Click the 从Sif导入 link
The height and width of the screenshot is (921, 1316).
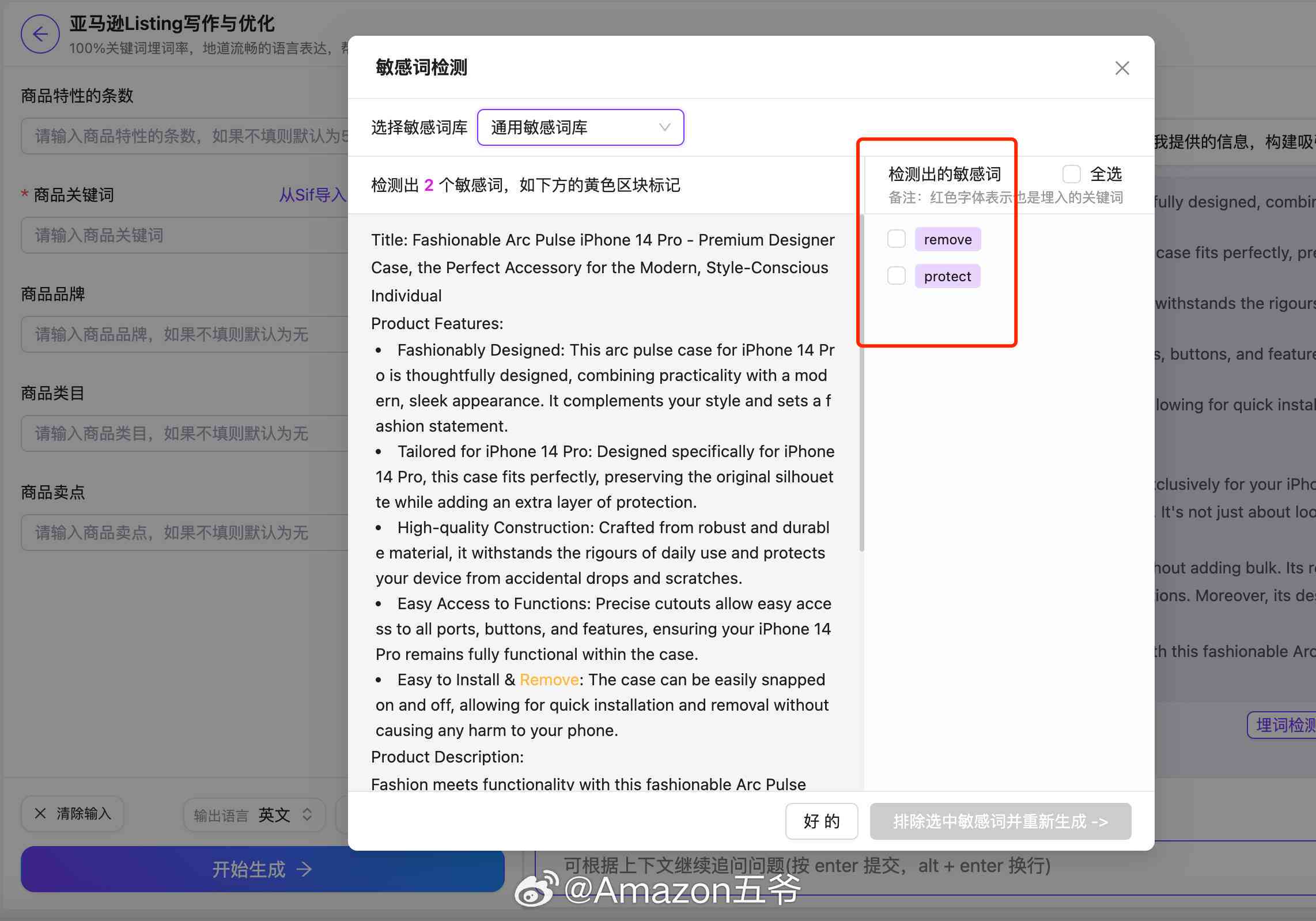[312, 195]
